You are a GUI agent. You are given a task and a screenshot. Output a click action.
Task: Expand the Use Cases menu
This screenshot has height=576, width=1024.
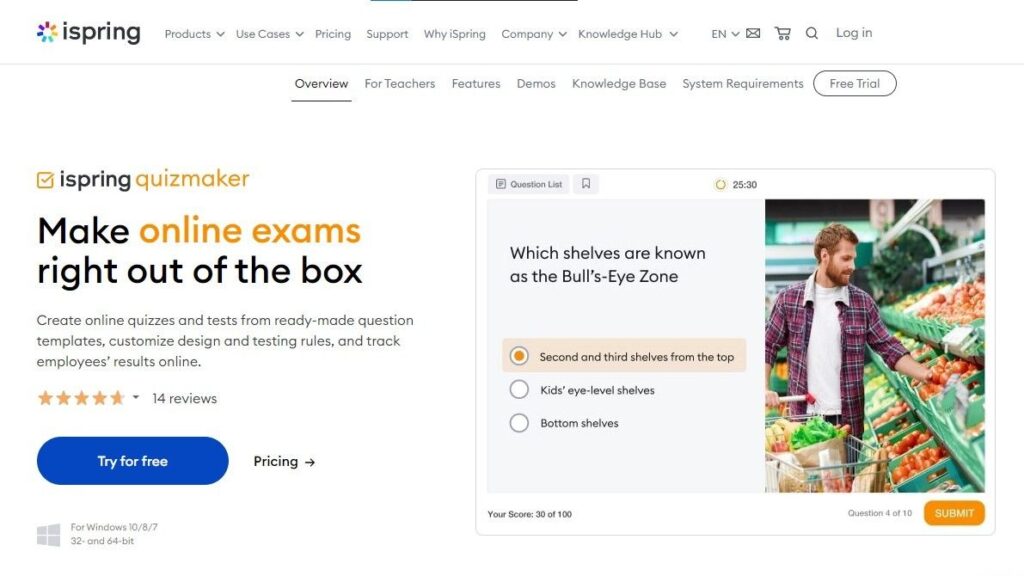269,34
